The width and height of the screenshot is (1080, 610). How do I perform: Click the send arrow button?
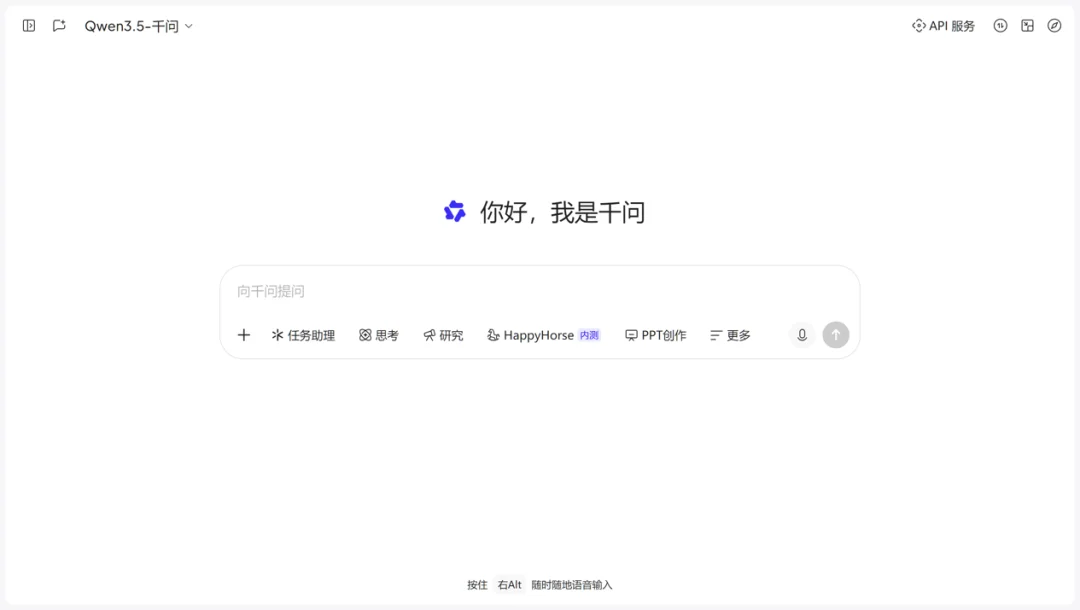tap(835, 335)
